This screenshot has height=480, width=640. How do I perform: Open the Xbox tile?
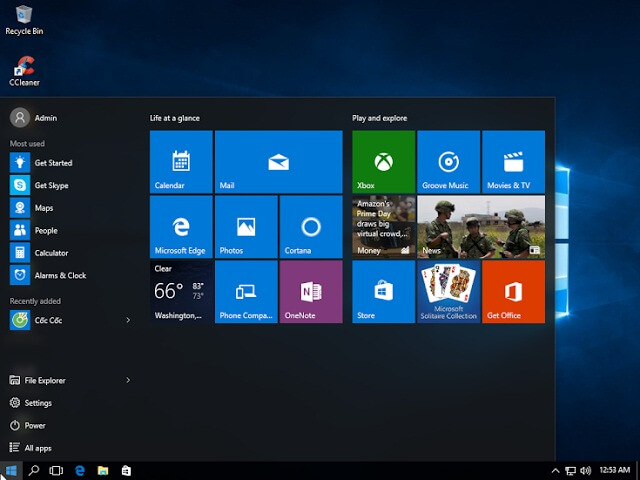coord(384,162)
